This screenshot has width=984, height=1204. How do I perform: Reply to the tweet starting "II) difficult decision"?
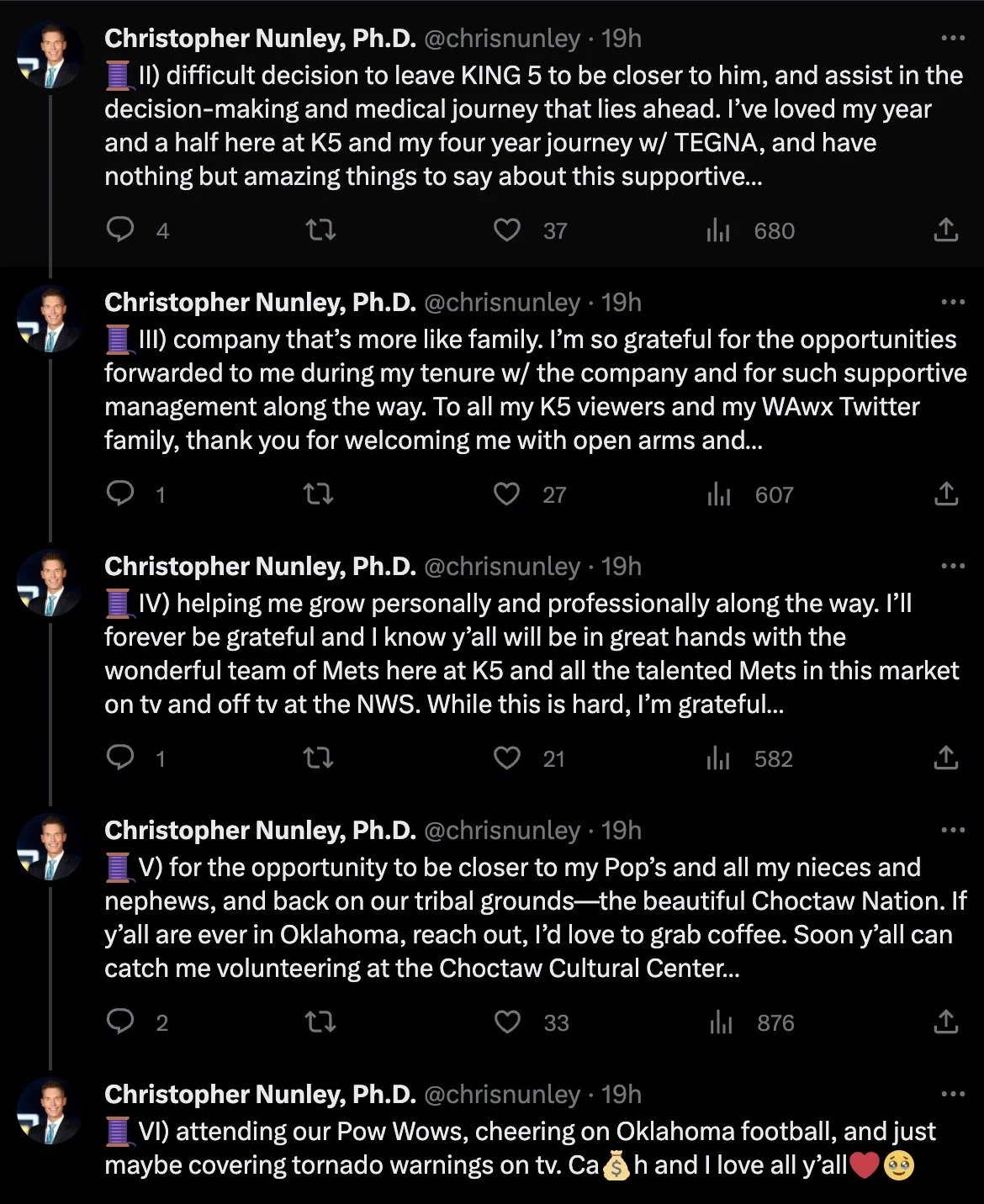120,230
